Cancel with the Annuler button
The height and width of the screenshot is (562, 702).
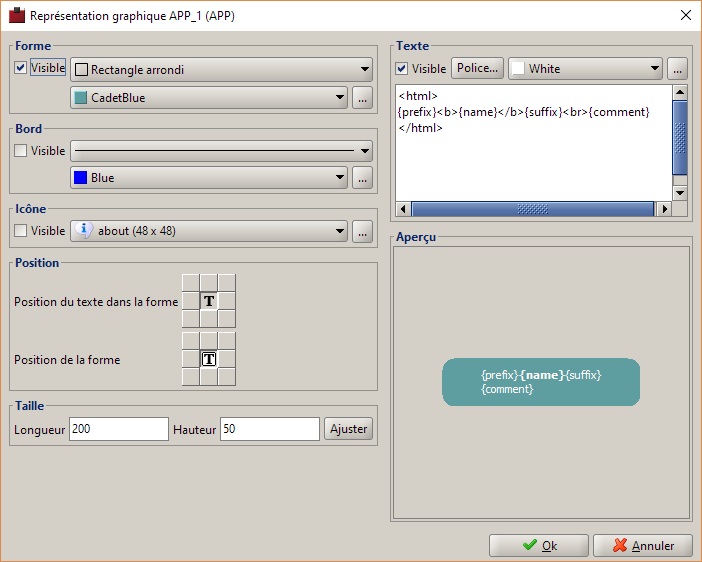point(643,545)
